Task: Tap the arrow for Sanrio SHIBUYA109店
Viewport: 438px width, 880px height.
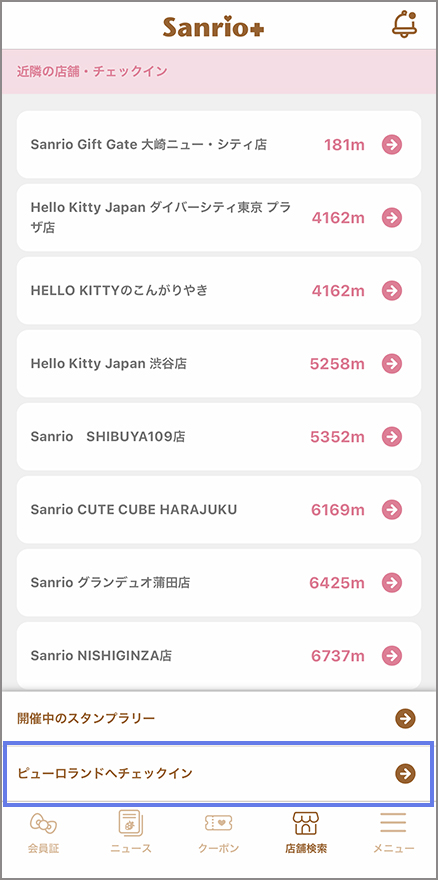Action: click(392, 437)
